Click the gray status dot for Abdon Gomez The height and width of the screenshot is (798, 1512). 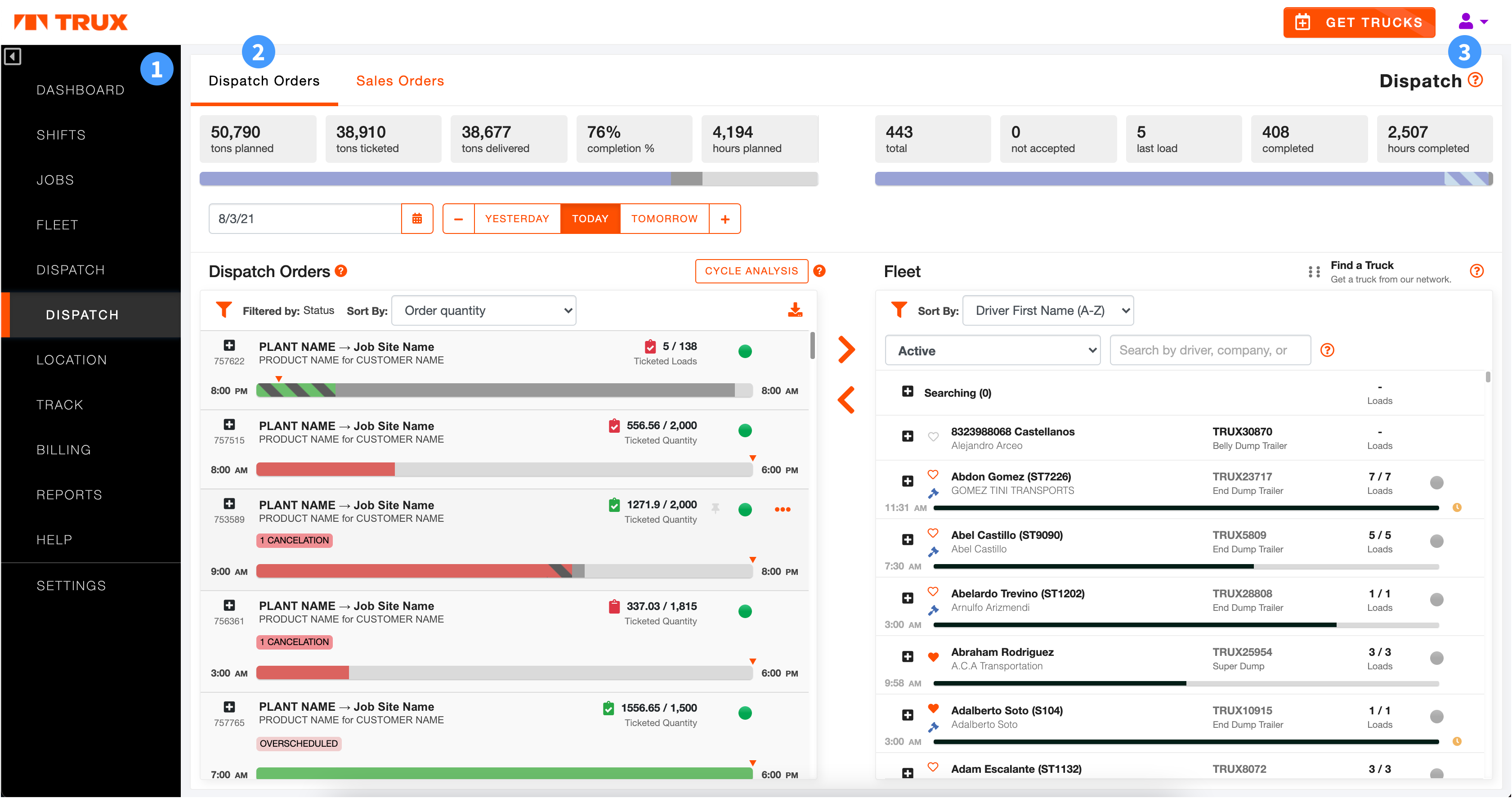pyautogui.click(x=1436, y=483)
